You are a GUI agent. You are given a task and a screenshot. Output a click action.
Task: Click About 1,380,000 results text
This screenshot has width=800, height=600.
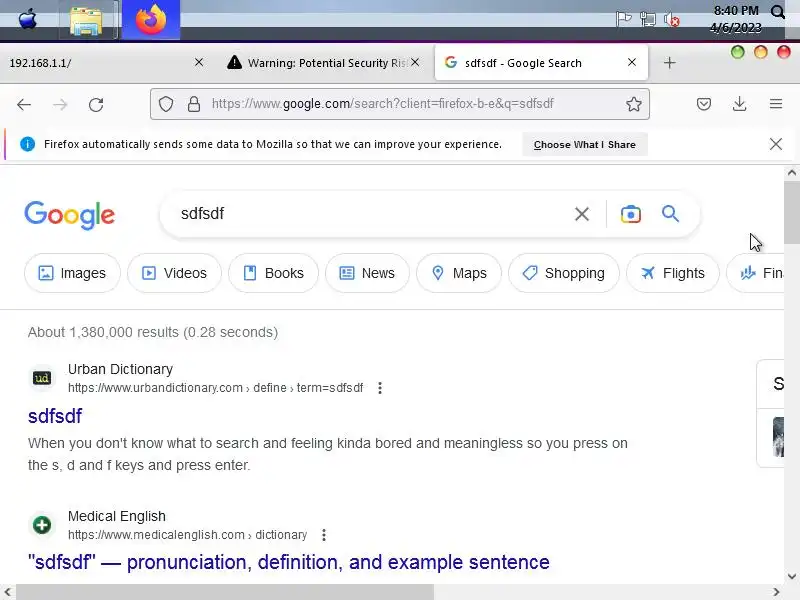pos(153,332)
